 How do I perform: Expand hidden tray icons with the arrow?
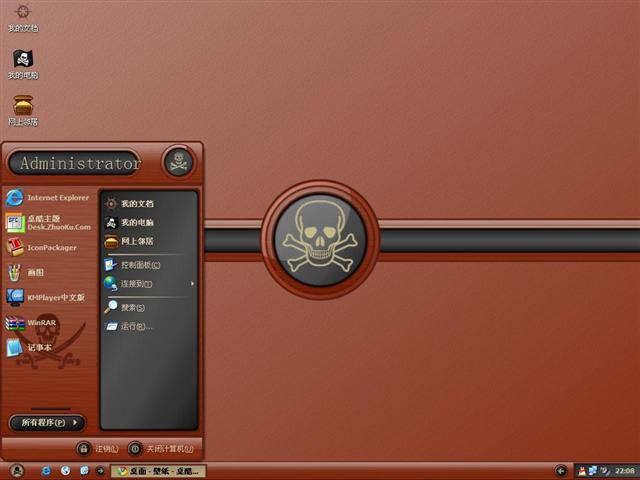pyautogui.click(x=561, y=471)
